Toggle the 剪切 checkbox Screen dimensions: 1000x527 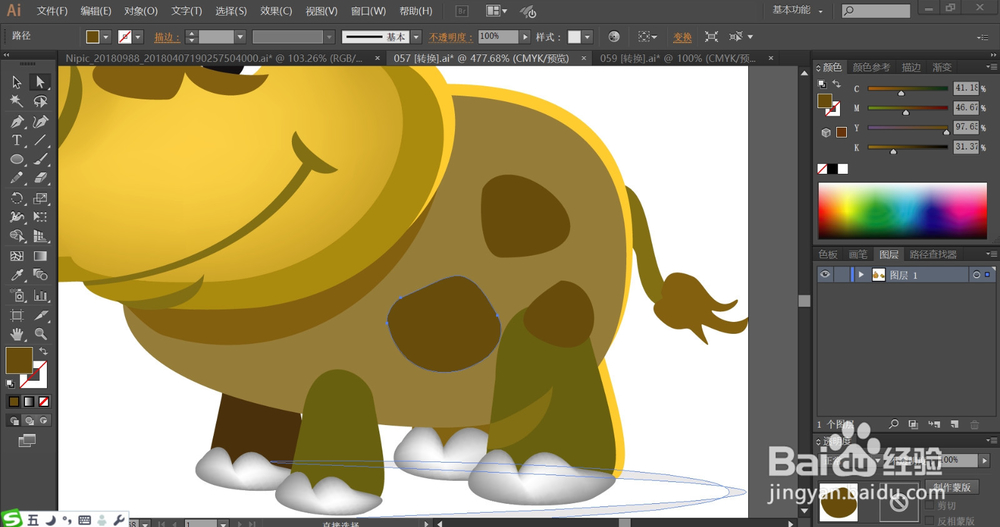click(930, 505)
